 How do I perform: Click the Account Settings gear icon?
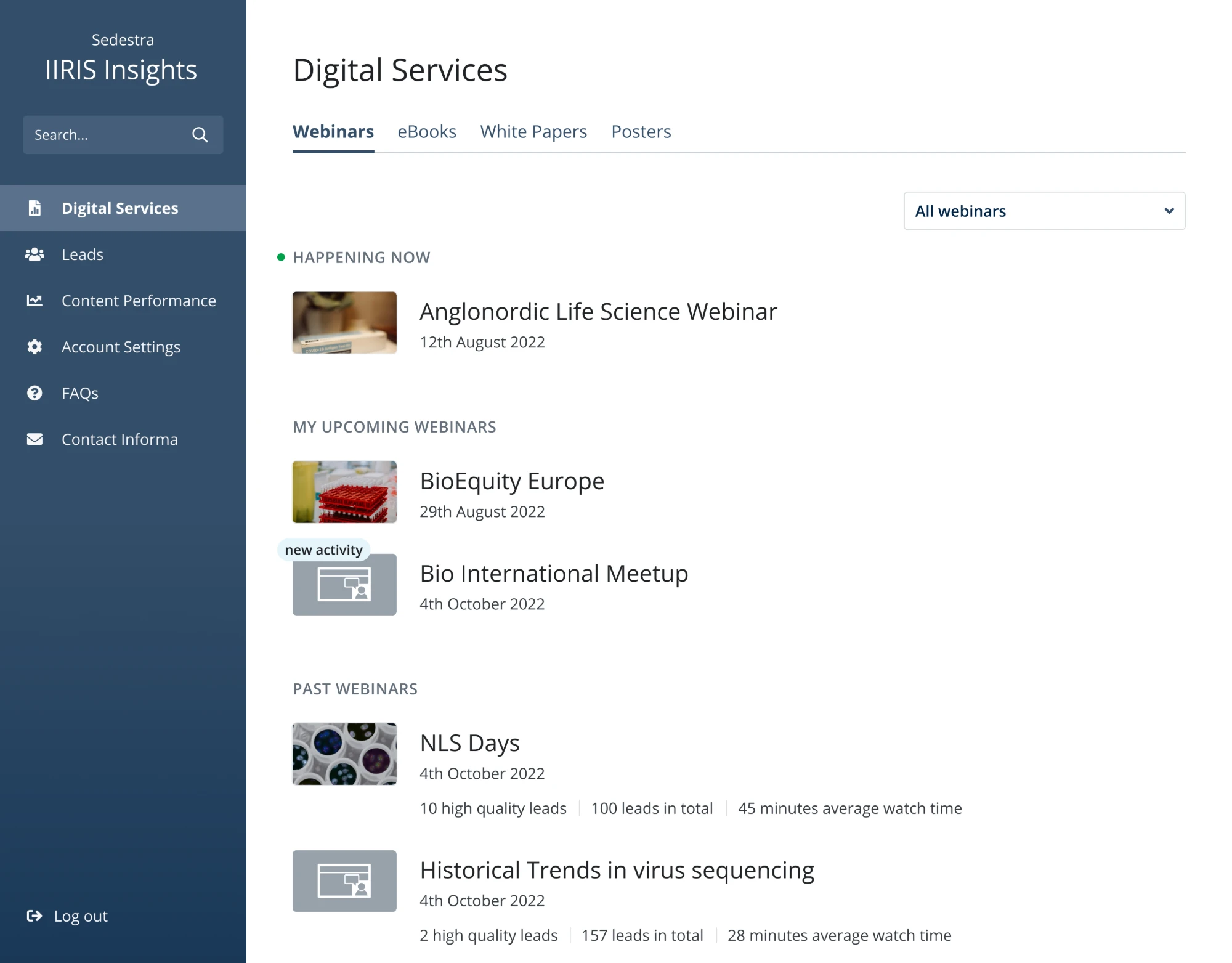point(34,347)
